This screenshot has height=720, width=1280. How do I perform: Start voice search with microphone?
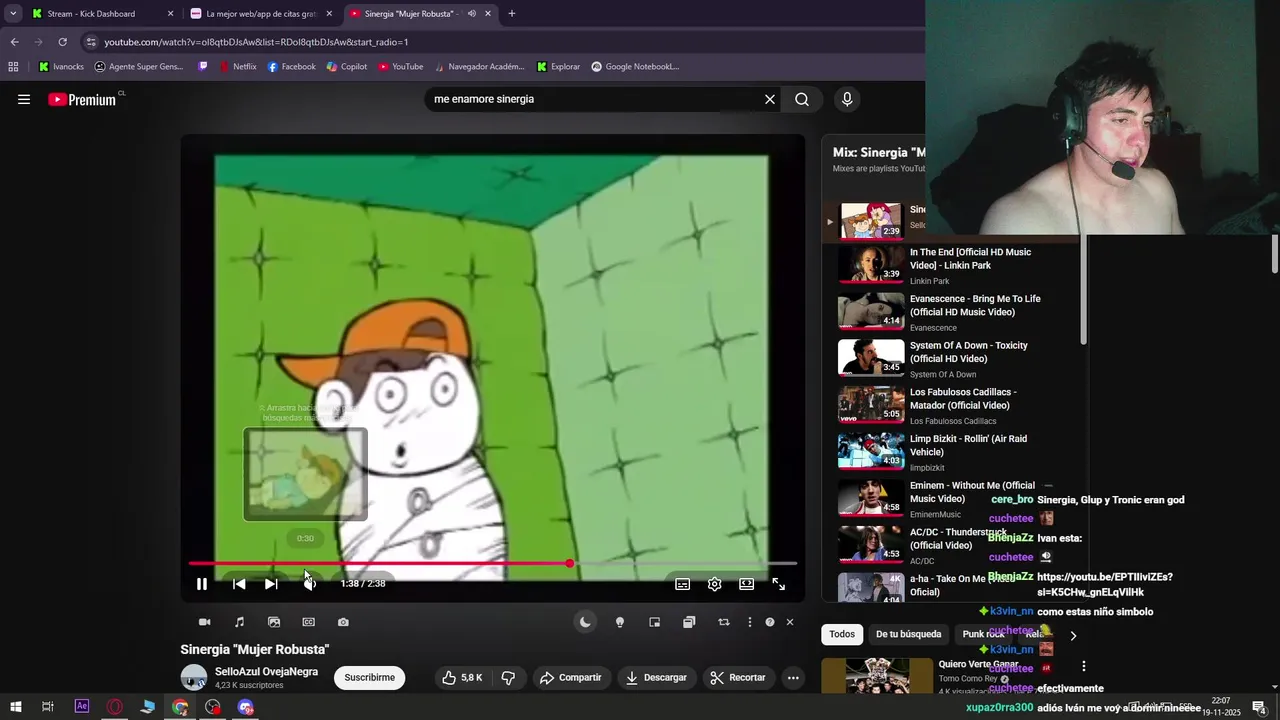[x=847, y=99]
